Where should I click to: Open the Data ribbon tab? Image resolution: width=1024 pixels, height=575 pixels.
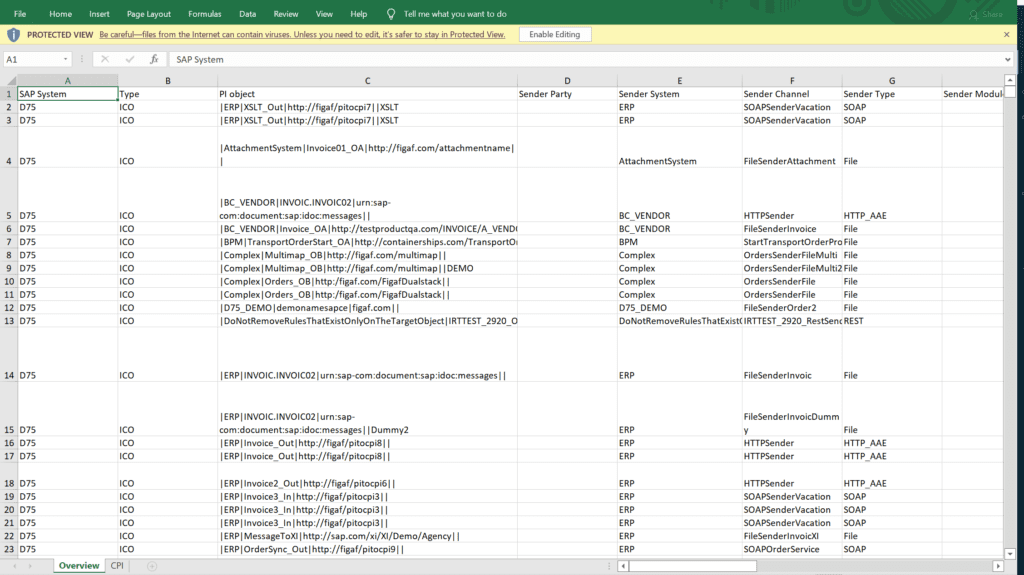coord(248,14)
